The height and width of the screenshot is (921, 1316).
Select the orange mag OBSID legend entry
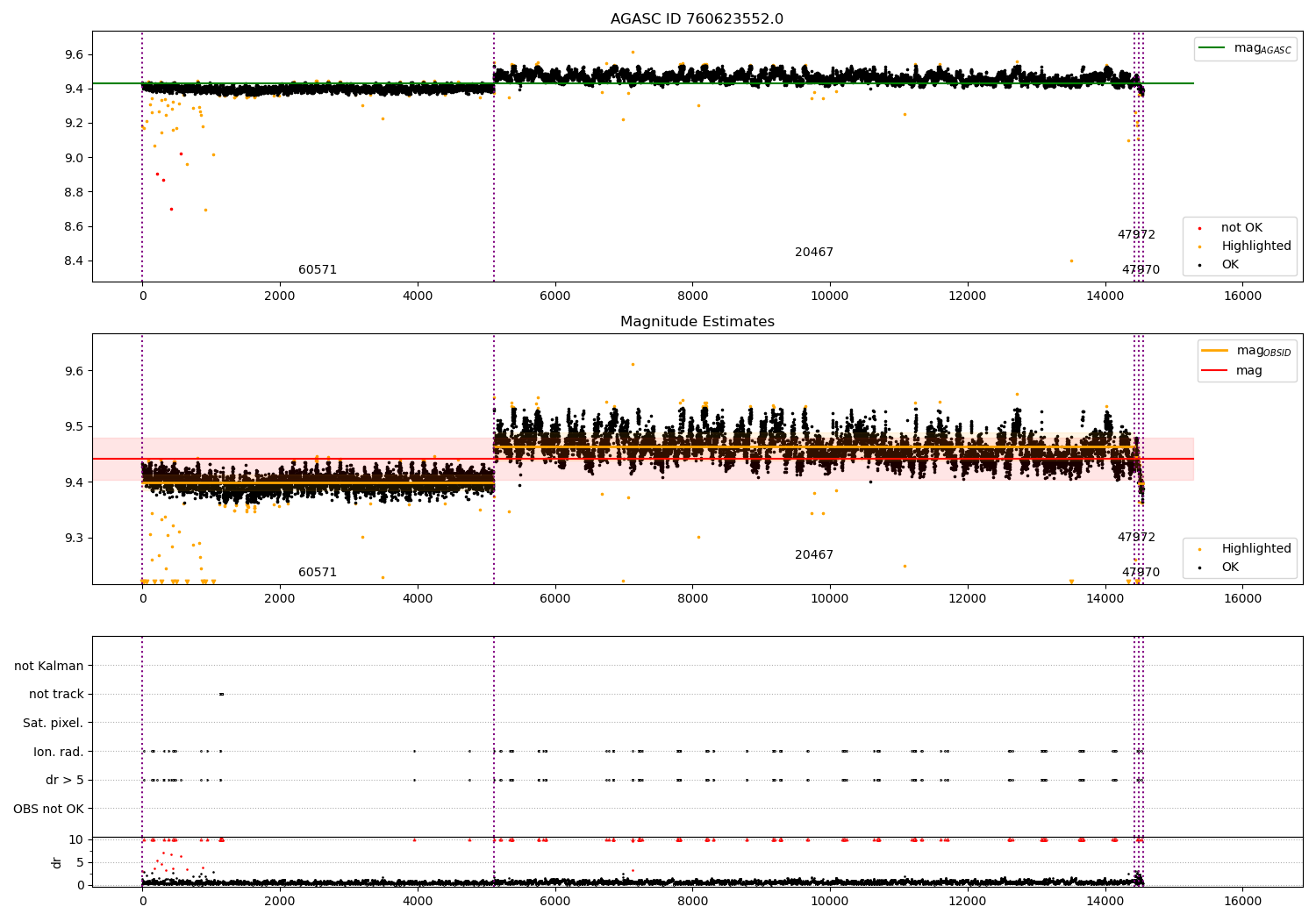tap(1247, 351)
